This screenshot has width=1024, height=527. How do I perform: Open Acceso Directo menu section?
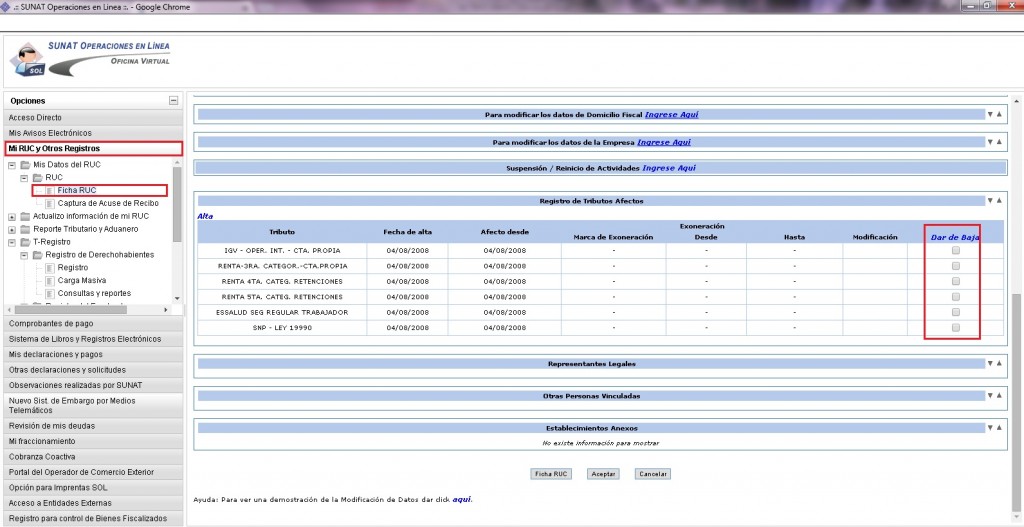tap(93, 118)
